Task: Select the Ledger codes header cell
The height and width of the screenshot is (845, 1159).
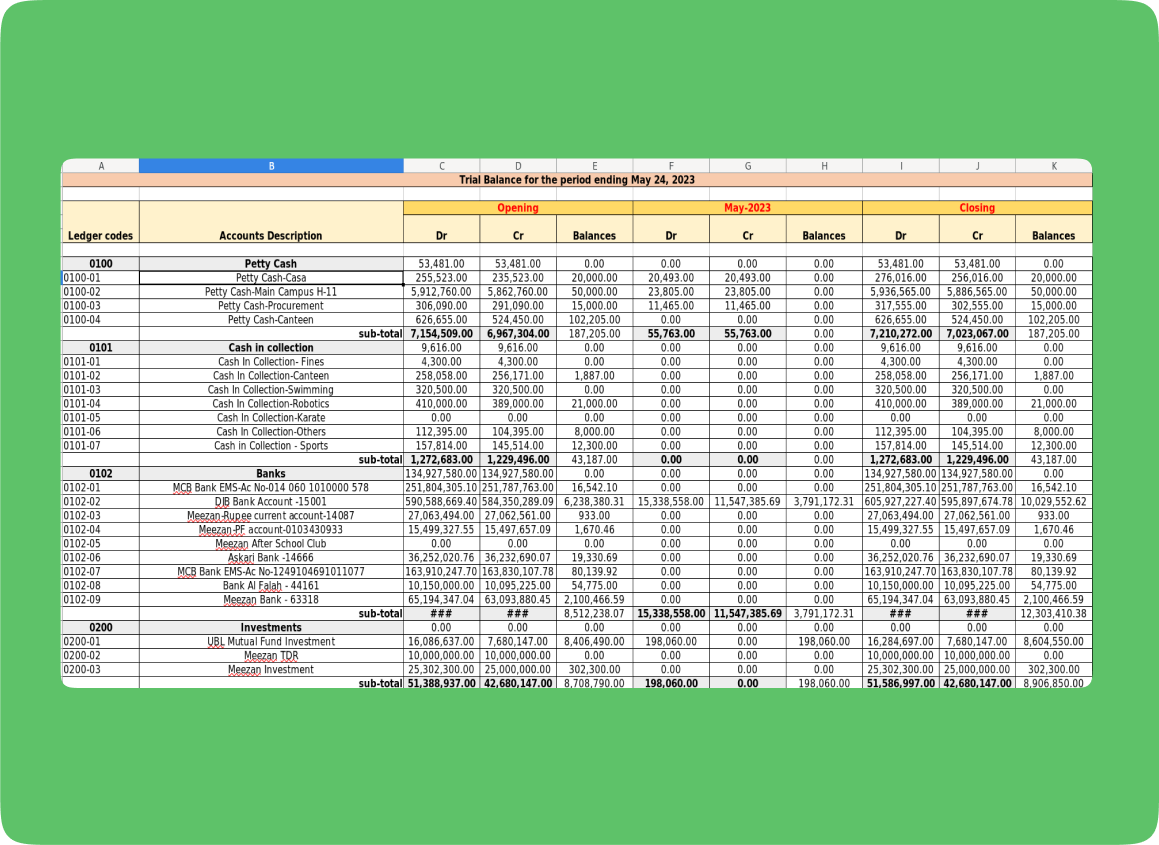Action: [100, 236]
